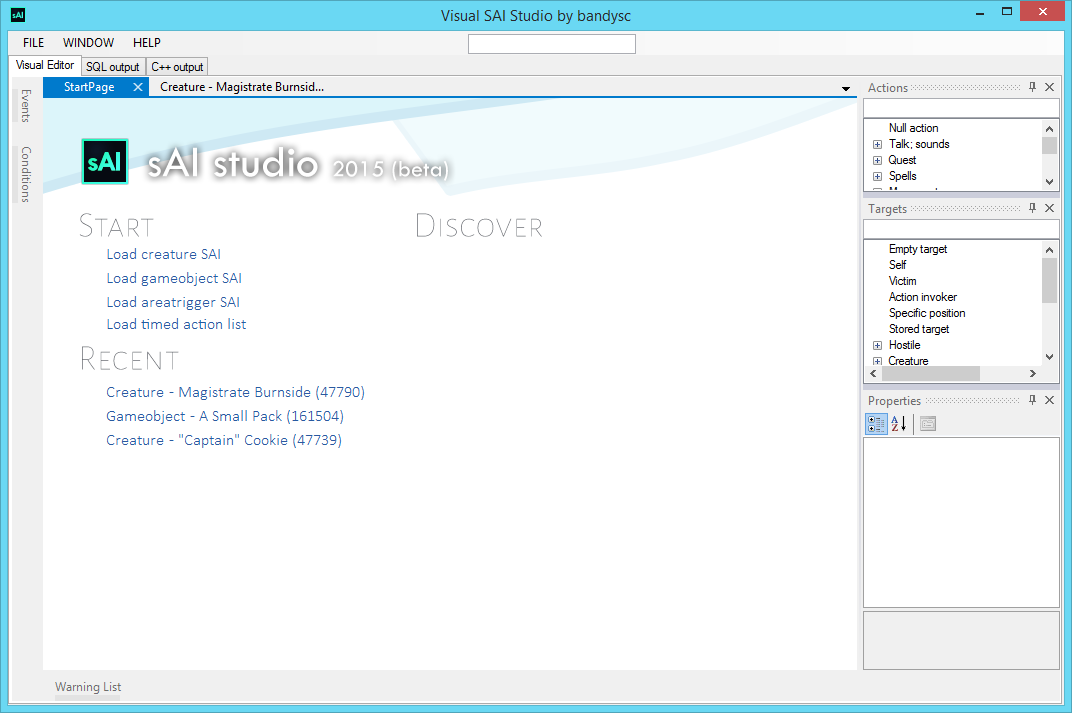Select Null action in Actions list
The image size is (1072, 713).
click(913, 128)
